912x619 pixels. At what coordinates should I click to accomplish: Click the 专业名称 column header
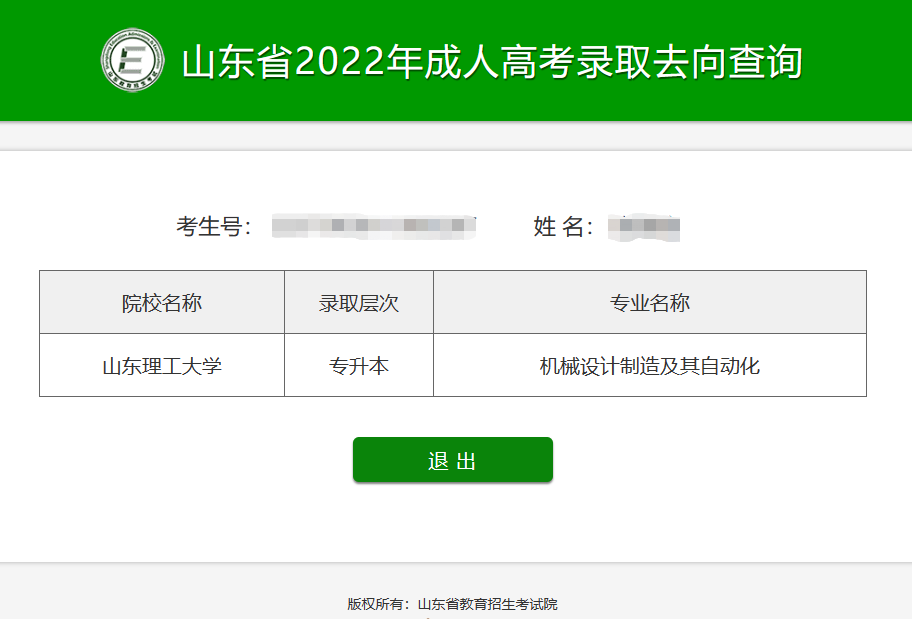pyautogui.click(x=650, y=303)
